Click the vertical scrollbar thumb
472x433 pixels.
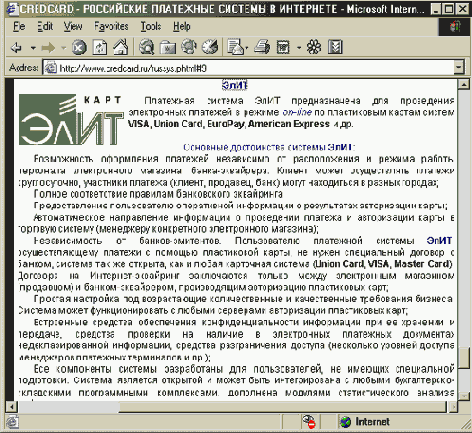(x=464, y=358)
